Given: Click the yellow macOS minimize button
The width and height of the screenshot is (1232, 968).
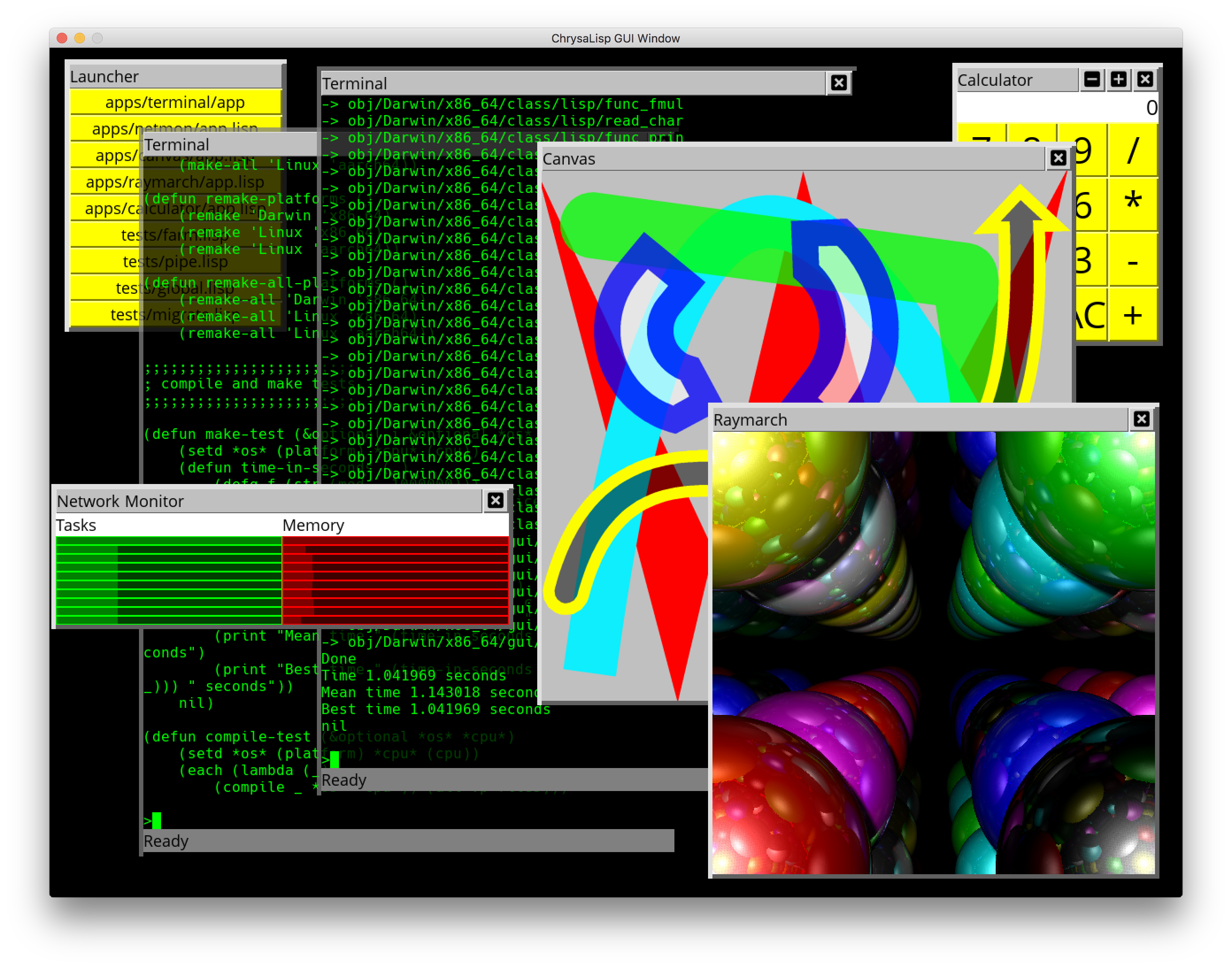Looking at the screenshot, I should click(80, 38).
